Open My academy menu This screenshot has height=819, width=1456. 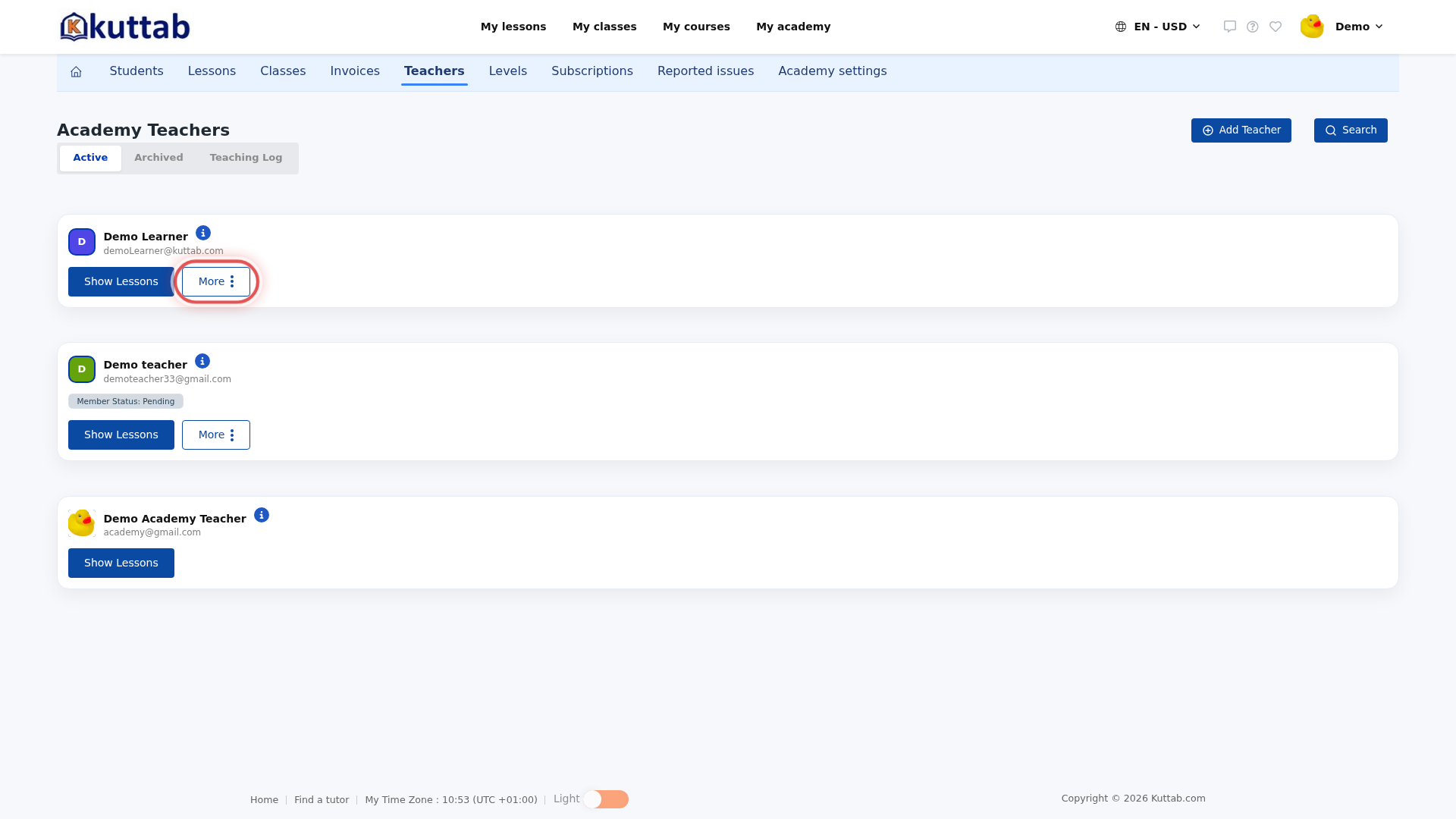tap(793, 27)
